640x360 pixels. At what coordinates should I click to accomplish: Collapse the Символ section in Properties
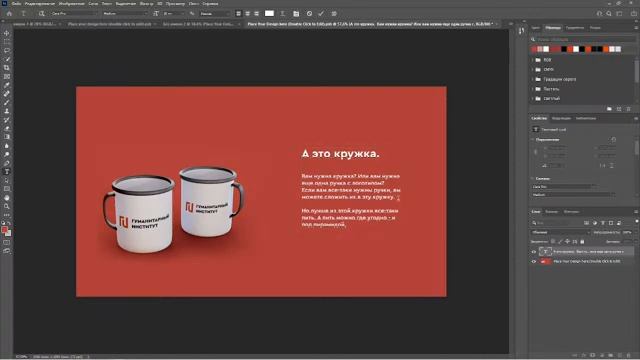point(533,178)
